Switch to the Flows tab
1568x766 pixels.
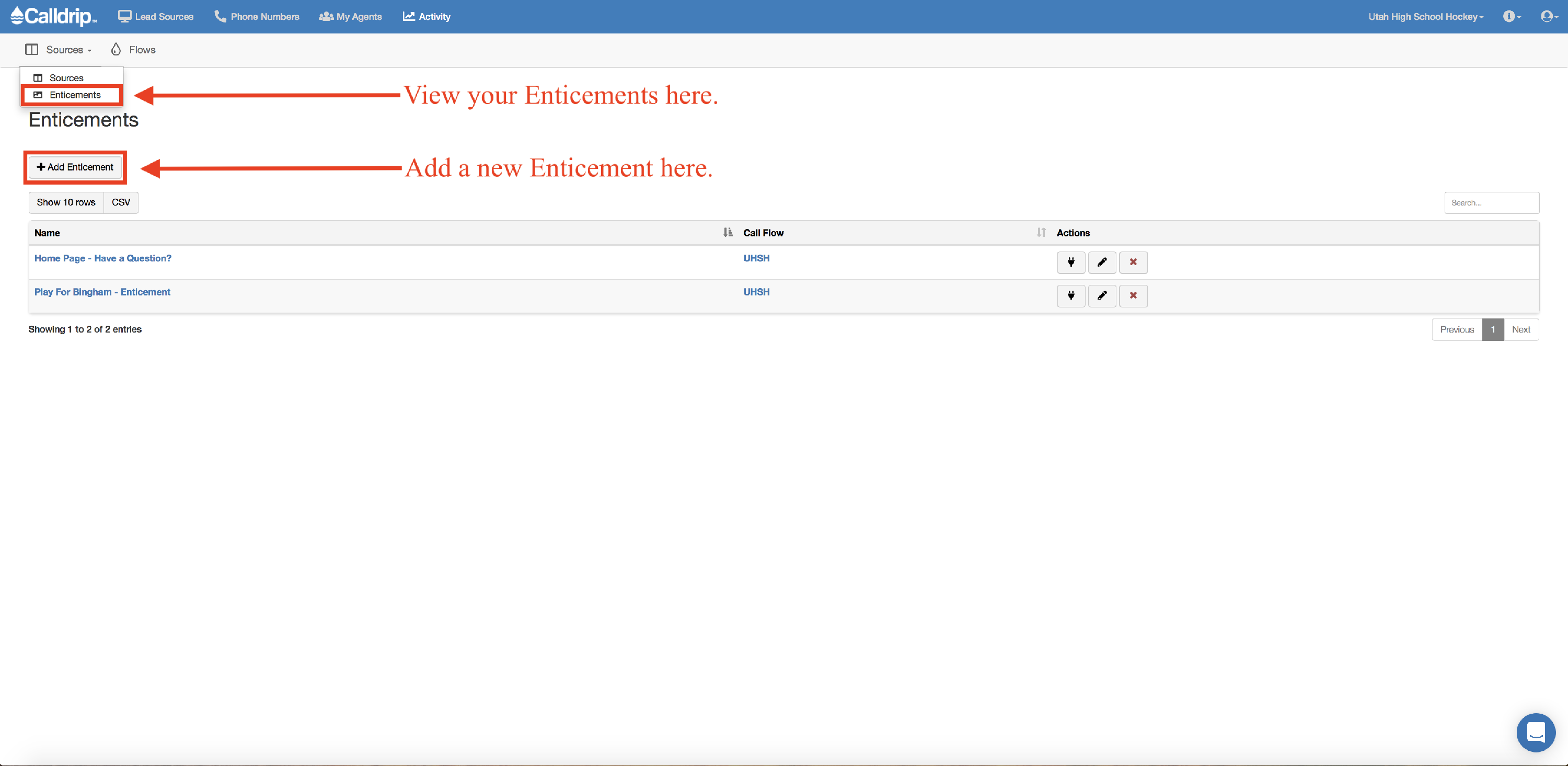pyautogui.click(x=133, y=50)
